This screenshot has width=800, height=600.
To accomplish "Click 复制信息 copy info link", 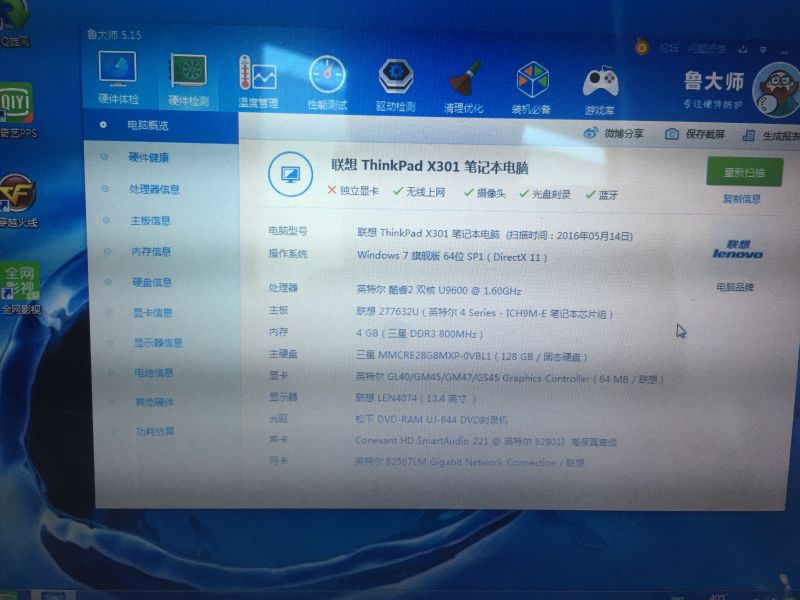I will pyautogui.click(x=742, y=198).
